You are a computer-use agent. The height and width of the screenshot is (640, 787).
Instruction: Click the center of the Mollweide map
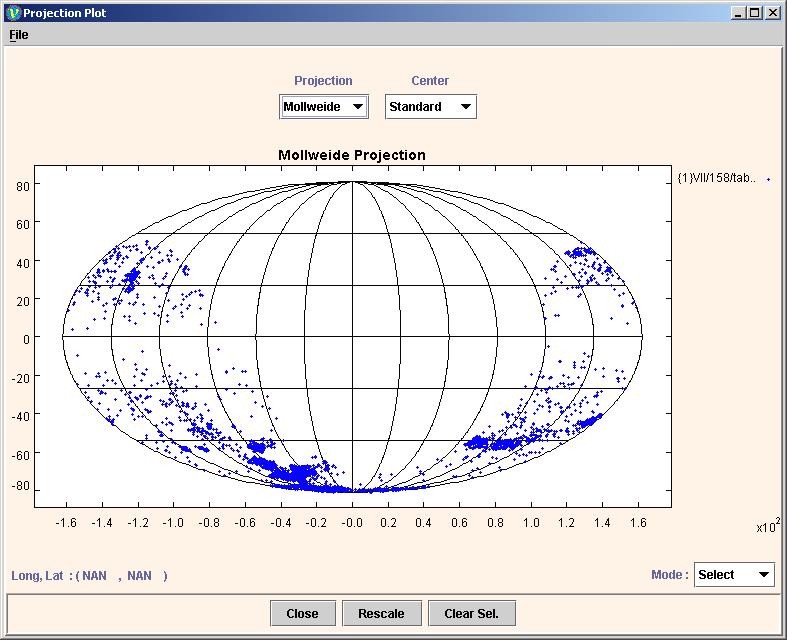coord(352,337)
